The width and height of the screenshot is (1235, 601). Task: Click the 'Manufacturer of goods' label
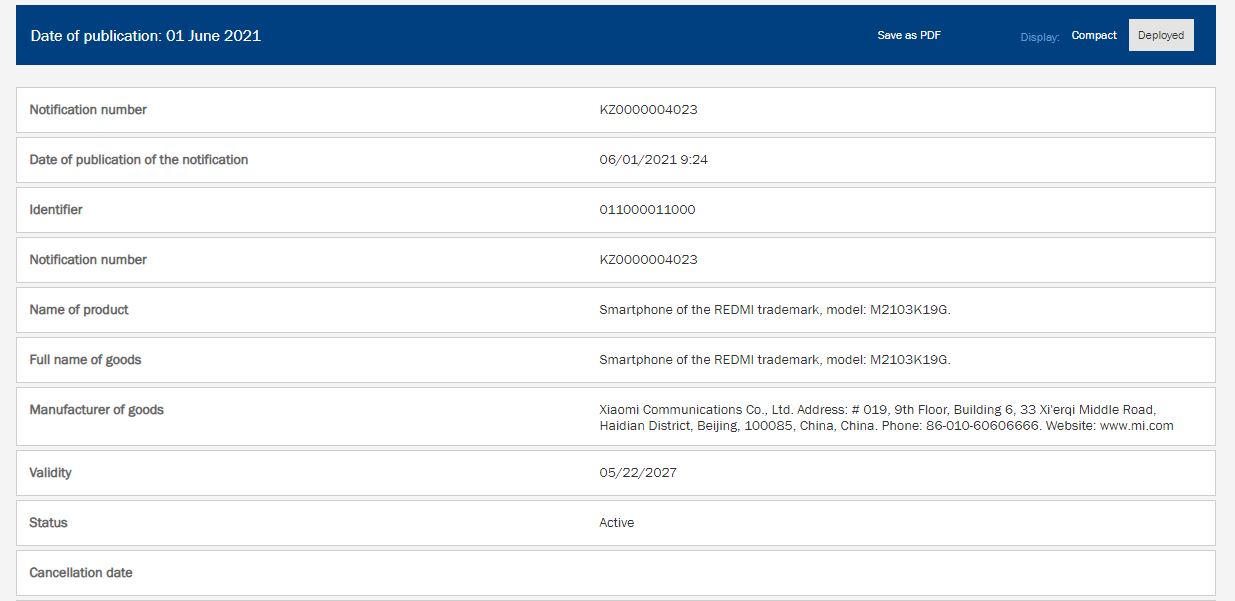click(97, 410)
